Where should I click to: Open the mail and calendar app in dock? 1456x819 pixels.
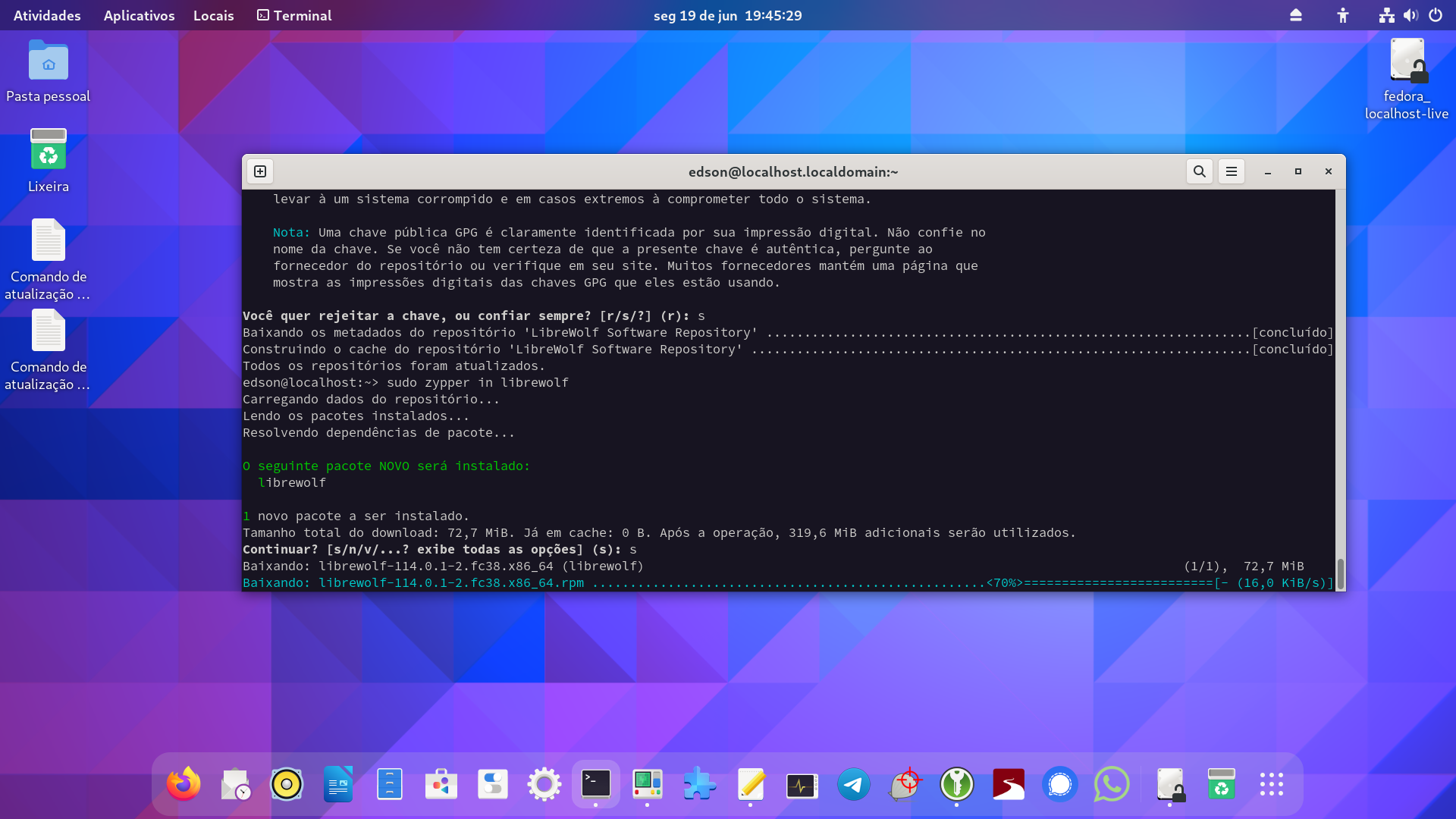(x=235, y=784)
